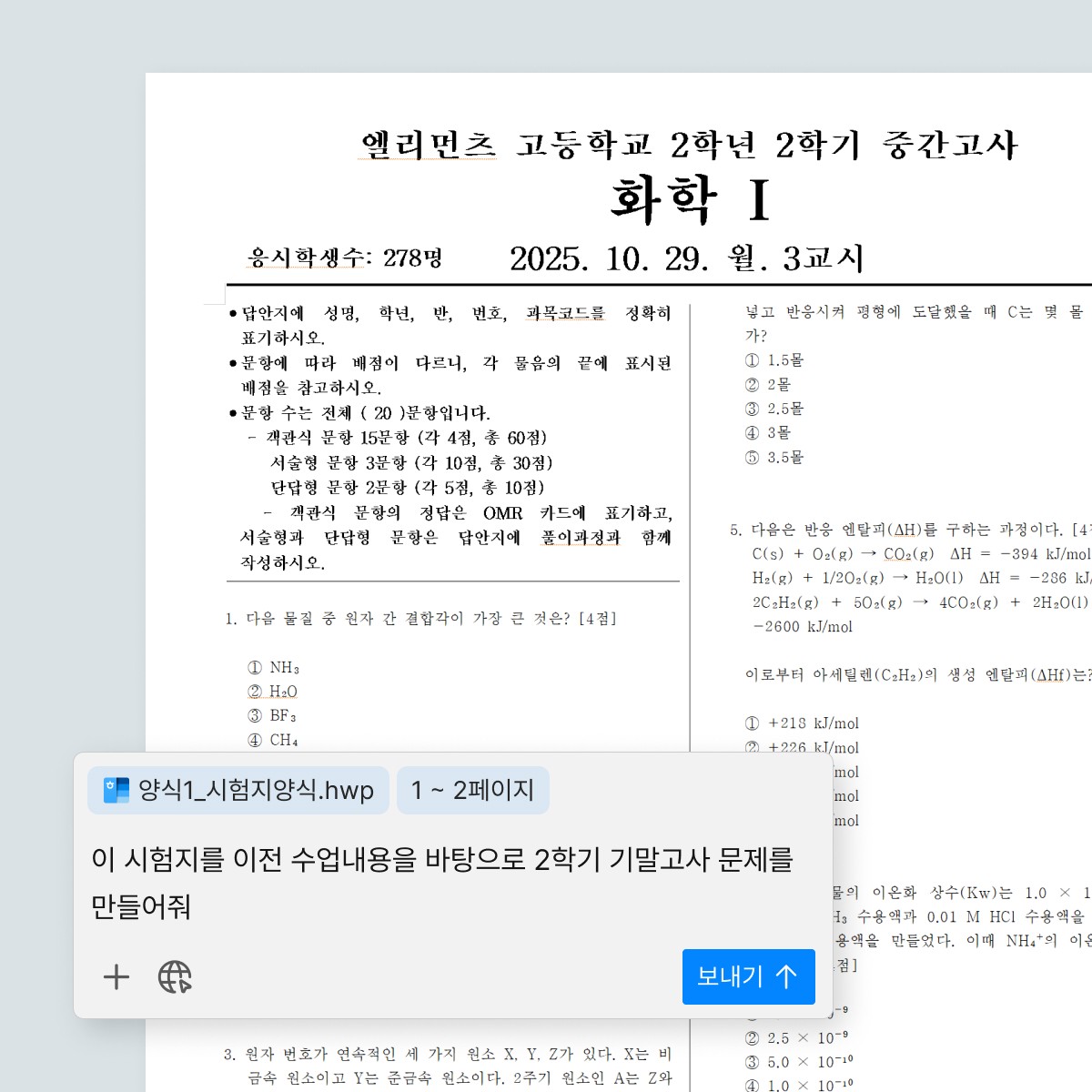Click the line 단답형 문항 2문항 (각 5점, 총 10점)
The image size is (1092, 1092).
click(408, 488)
